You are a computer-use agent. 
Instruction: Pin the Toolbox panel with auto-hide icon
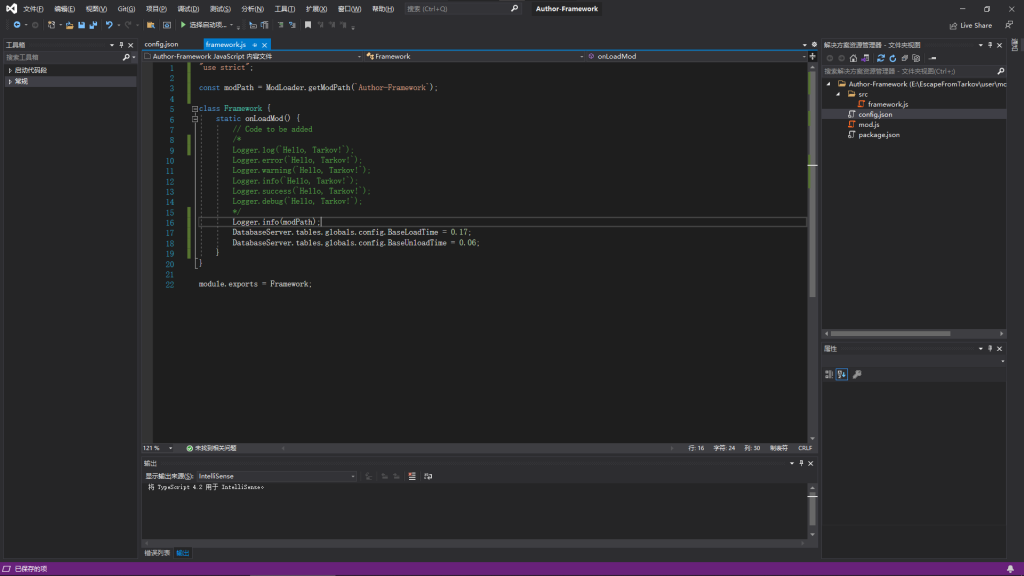(x=121, y=45)
